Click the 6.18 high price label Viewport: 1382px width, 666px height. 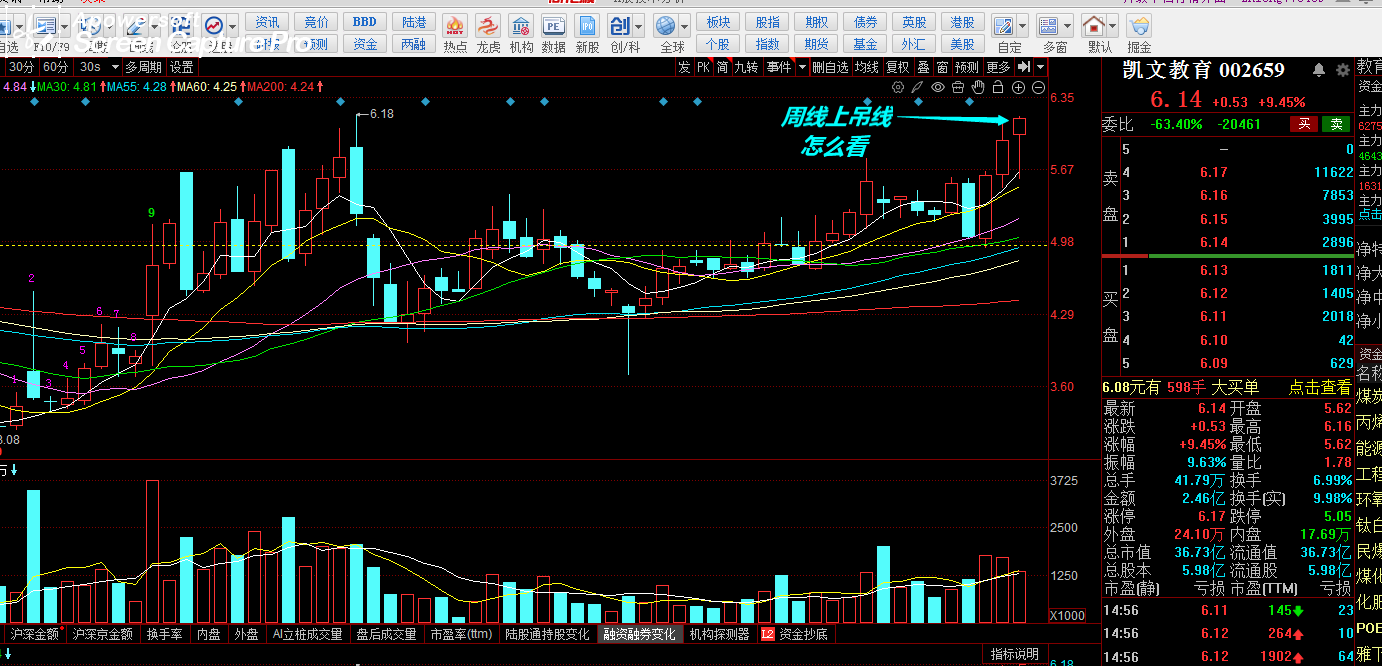(381, 114)
